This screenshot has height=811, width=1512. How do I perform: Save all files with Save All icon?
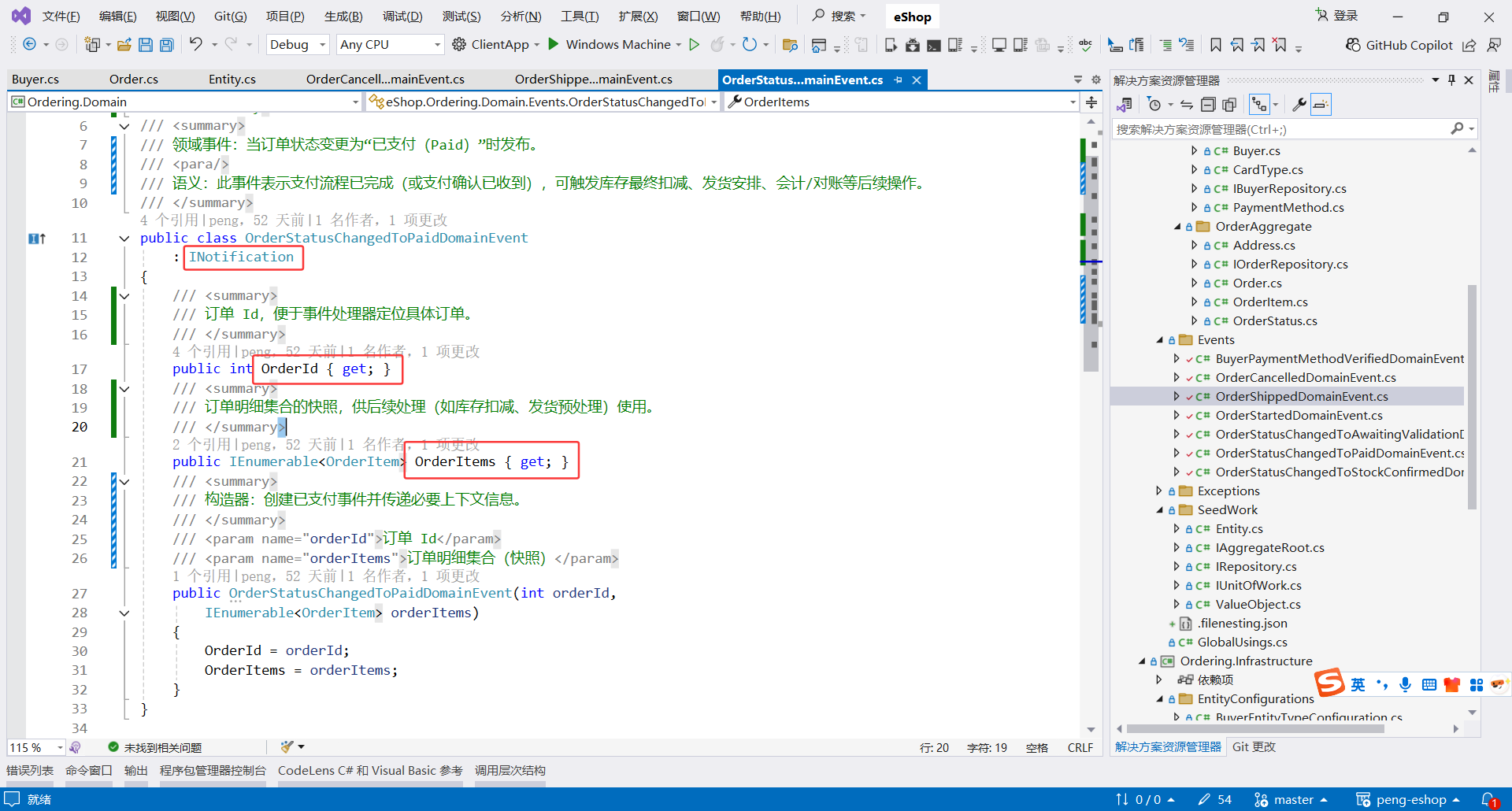(166, 44)
